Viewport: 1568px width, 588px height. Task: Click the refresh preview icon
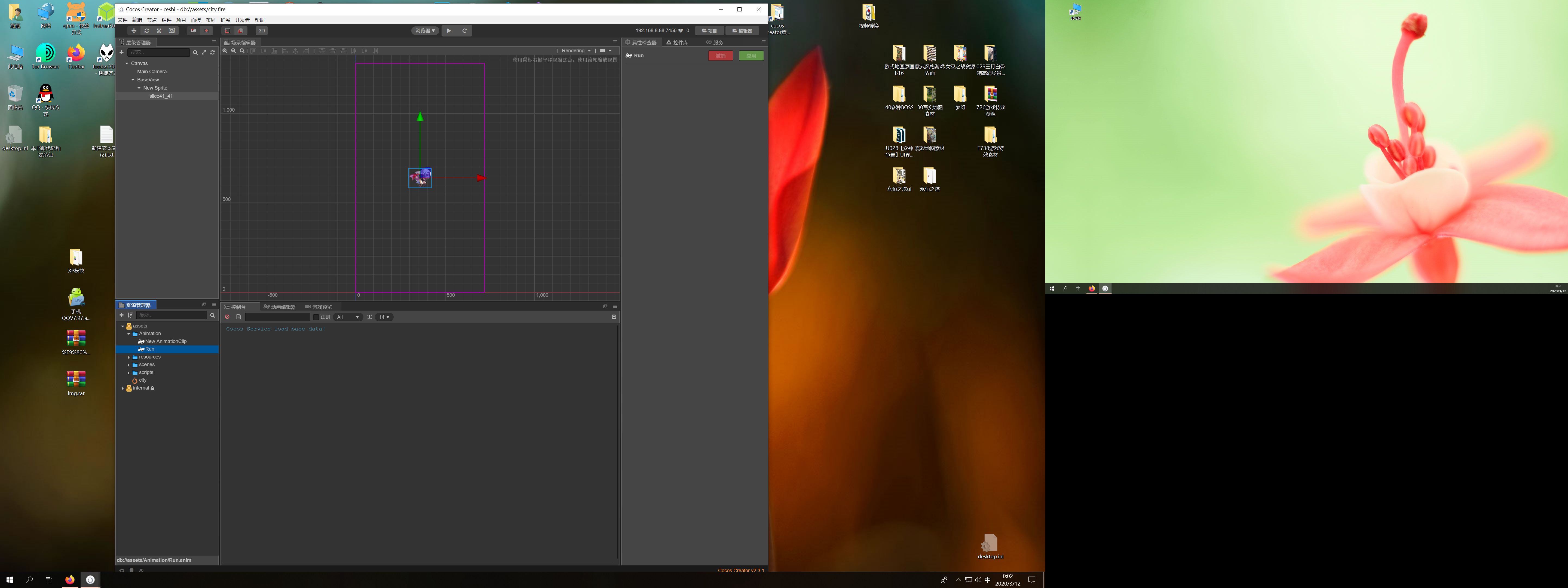464,30
